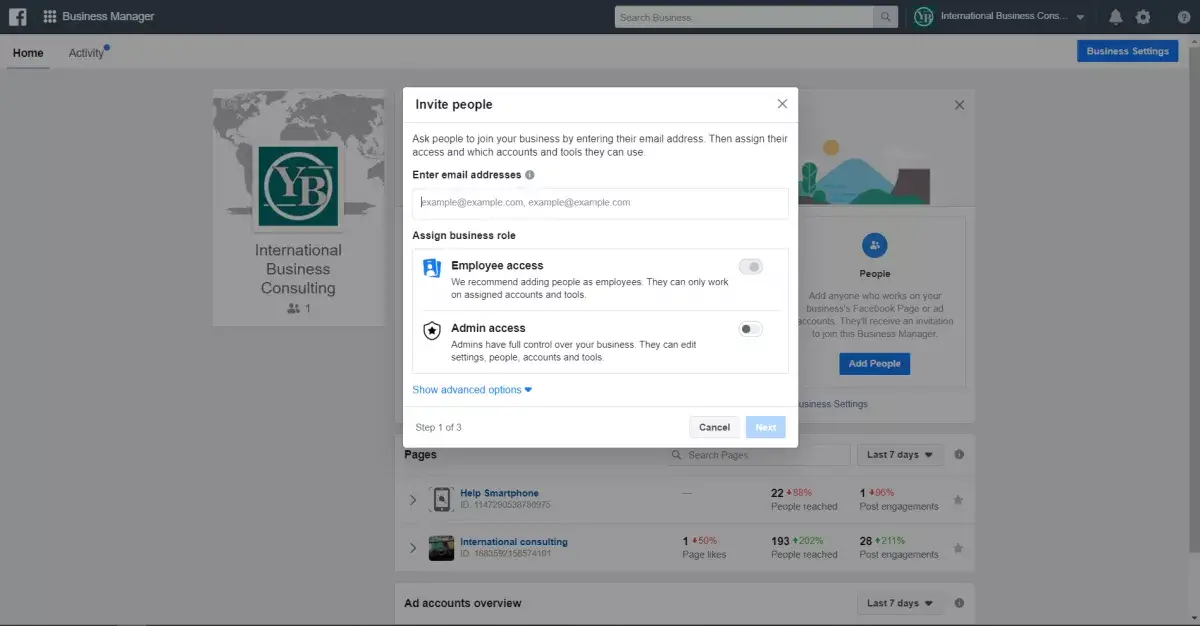Click the Admin access shield icon

coord(431,331)
